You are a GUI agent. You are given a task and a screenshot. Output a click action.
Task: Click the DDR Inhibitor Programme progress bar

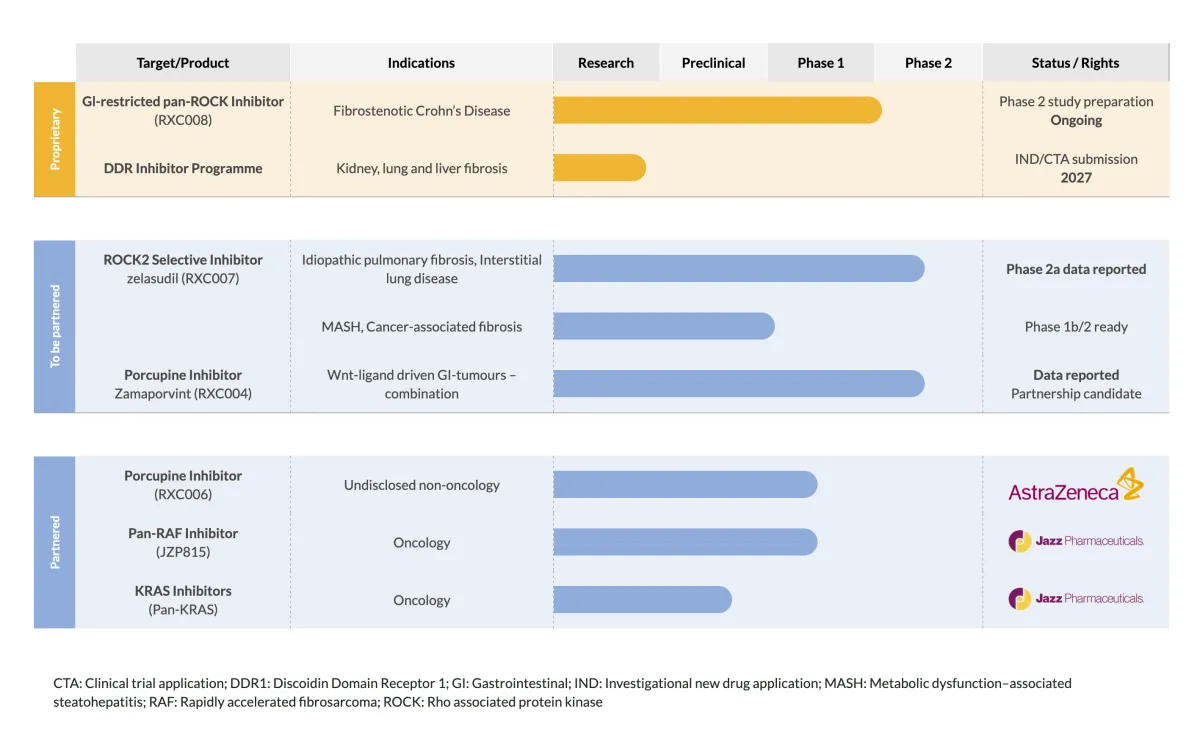click(599, 168)
